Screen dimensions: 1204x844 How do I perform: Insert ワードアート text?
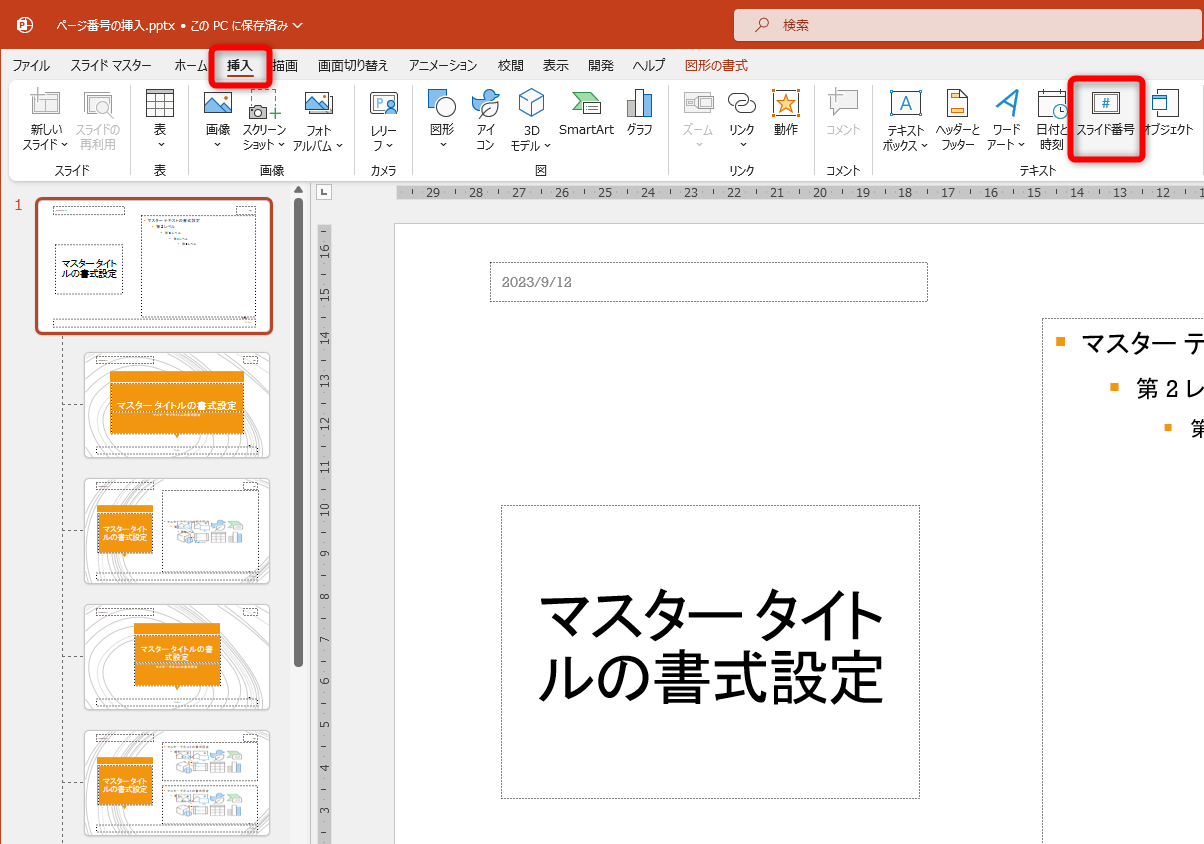[1006, 120]
